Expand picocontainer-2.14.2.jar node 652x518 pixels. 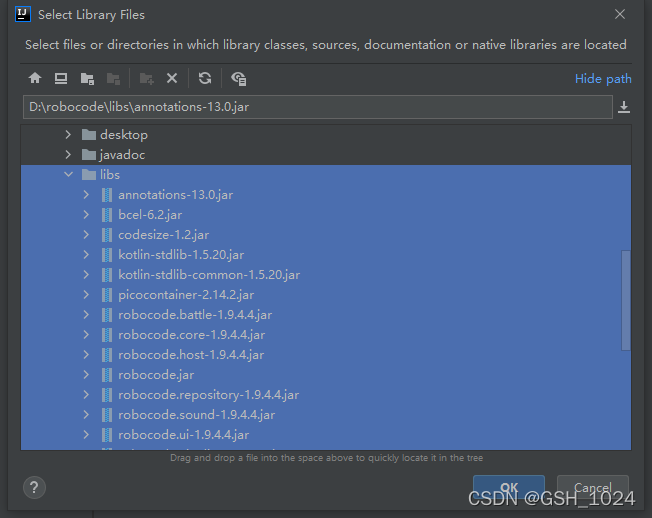(x=86, y=294)
